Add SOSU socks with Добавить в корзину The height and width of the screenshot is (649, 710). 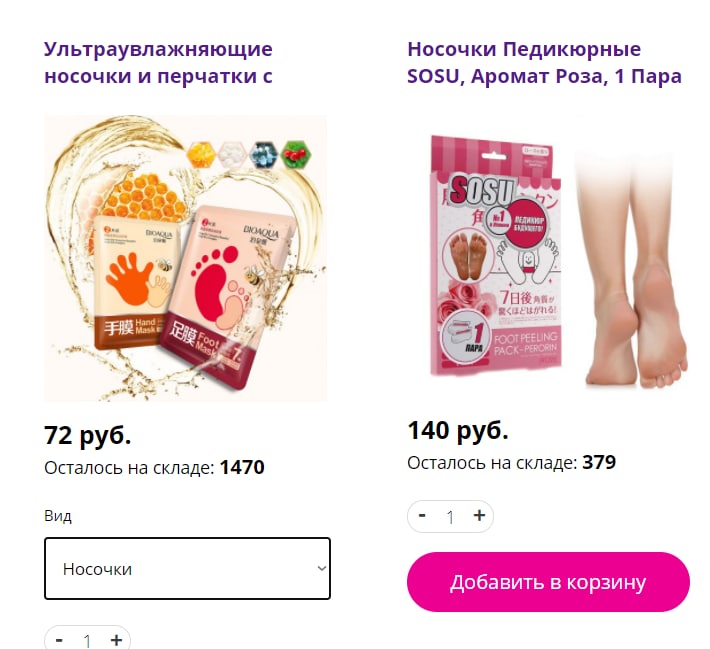tap(548, 582)
